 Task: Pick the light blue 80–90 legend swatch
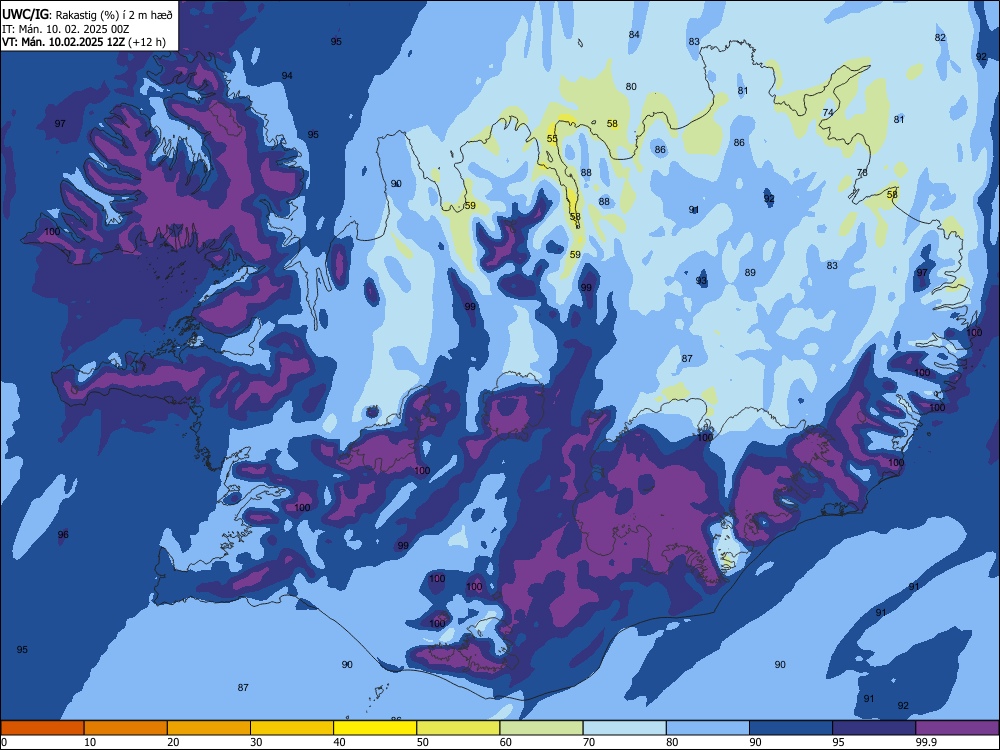pyautogui.click(x=708, y=728)
